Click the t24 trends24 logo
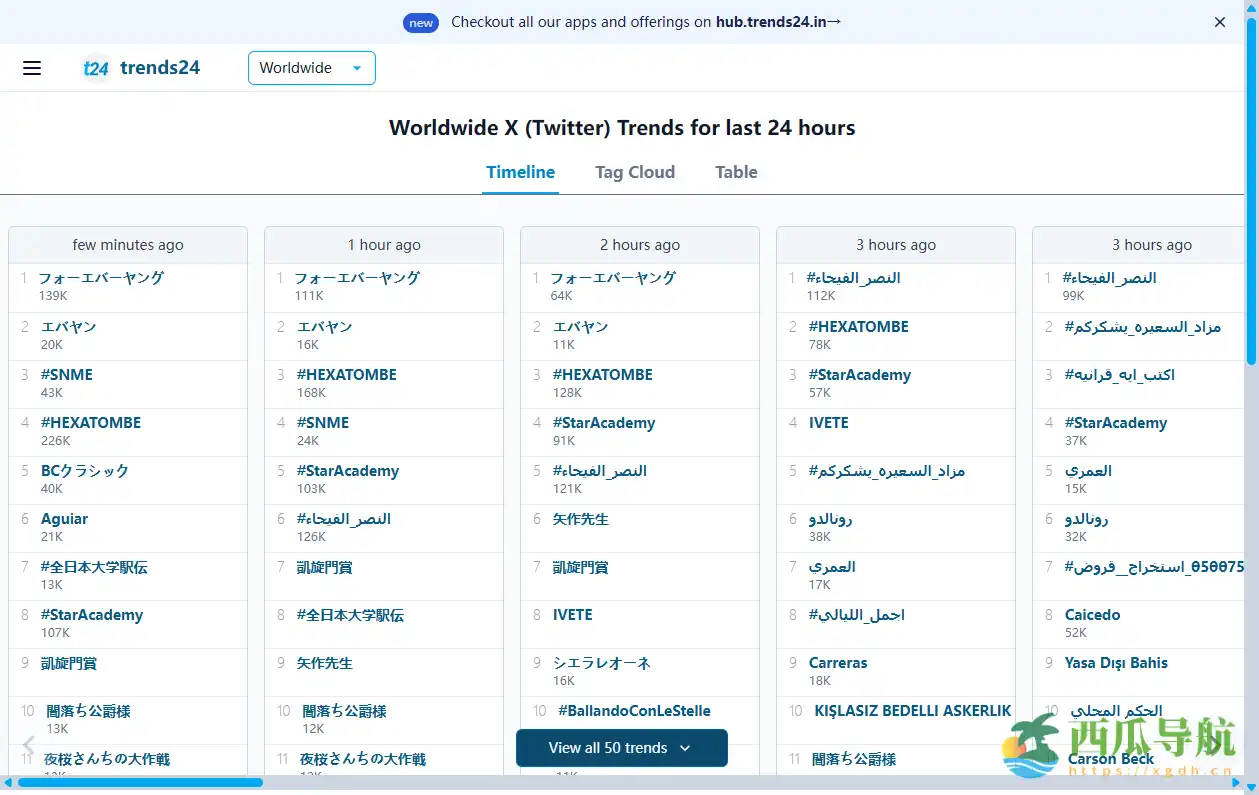 (142, 67)
